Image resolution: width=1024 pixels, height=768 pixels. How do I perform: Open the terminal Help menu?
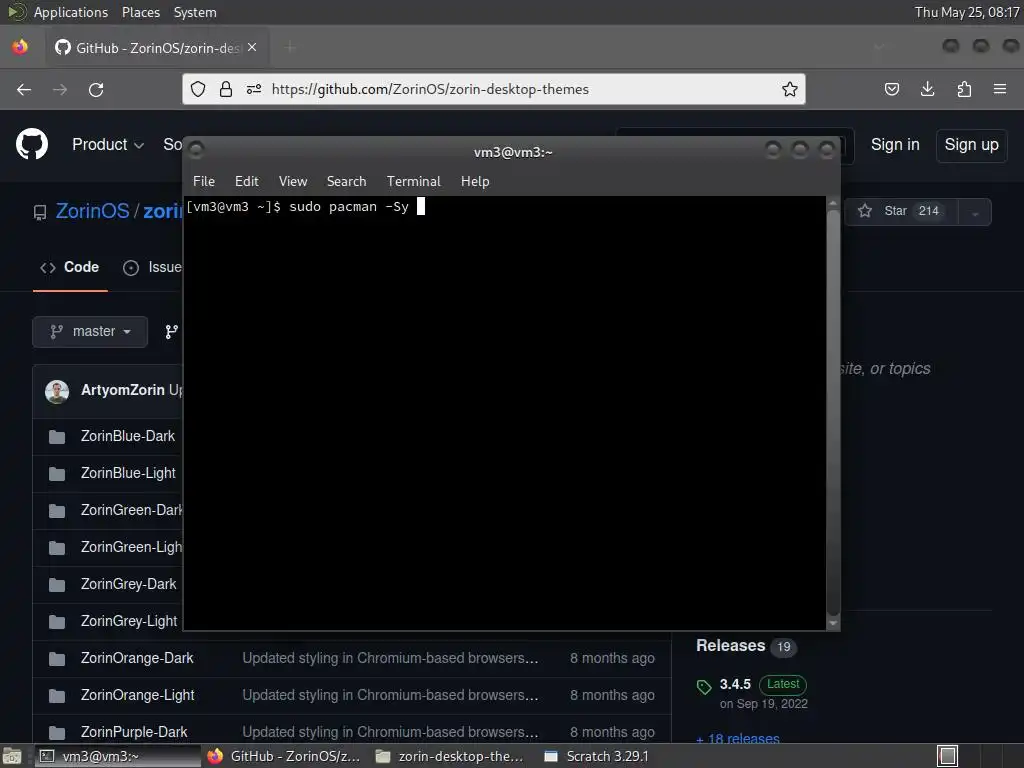coord(475,181)
